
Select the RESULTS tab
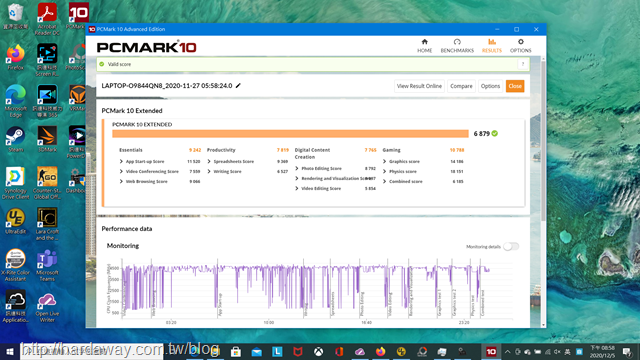coord(491,46)
